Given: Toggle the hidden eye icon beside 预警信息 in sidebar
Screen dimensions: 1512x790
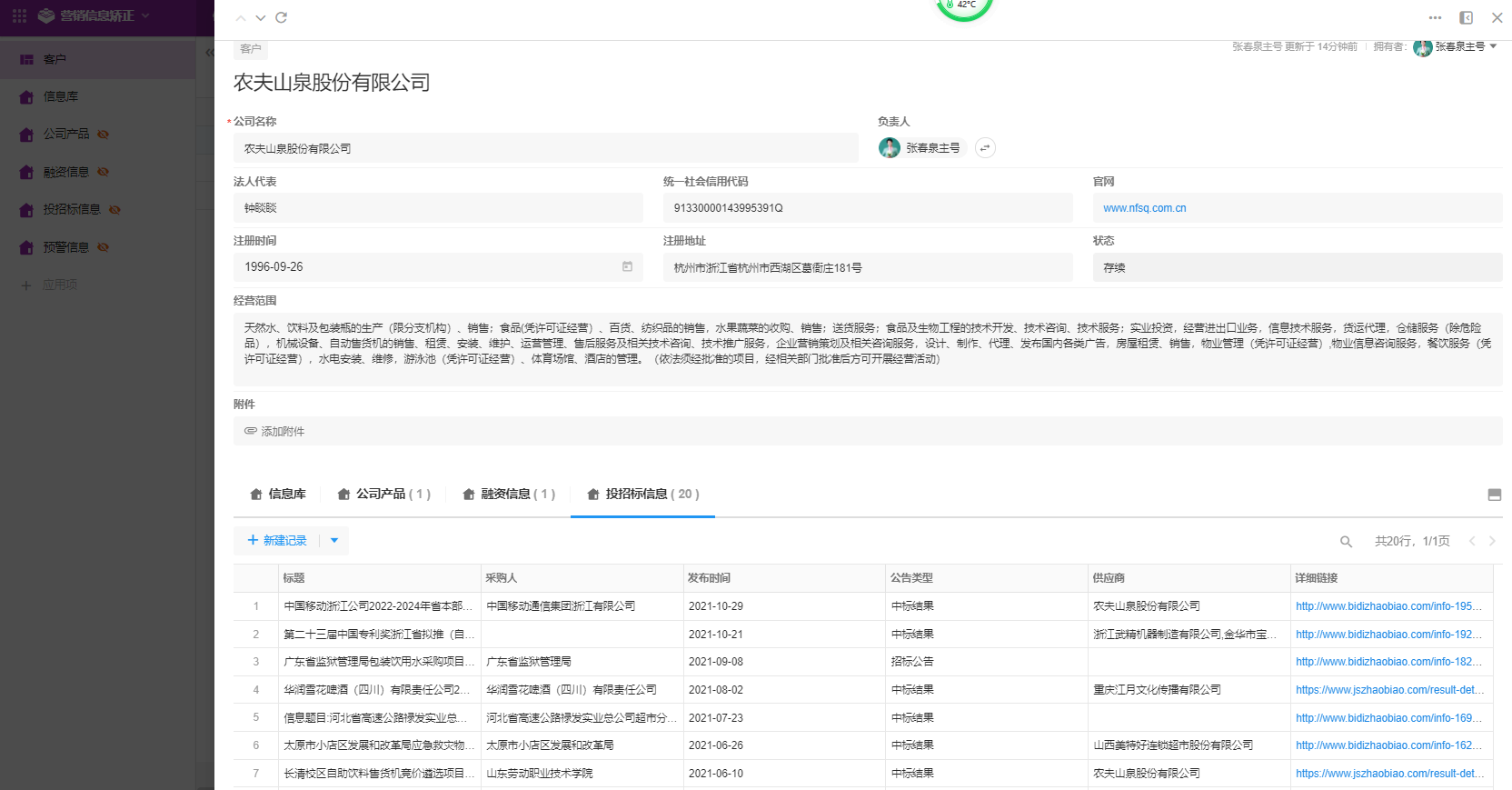Looking at the screenshot, I should click(104, 247).
